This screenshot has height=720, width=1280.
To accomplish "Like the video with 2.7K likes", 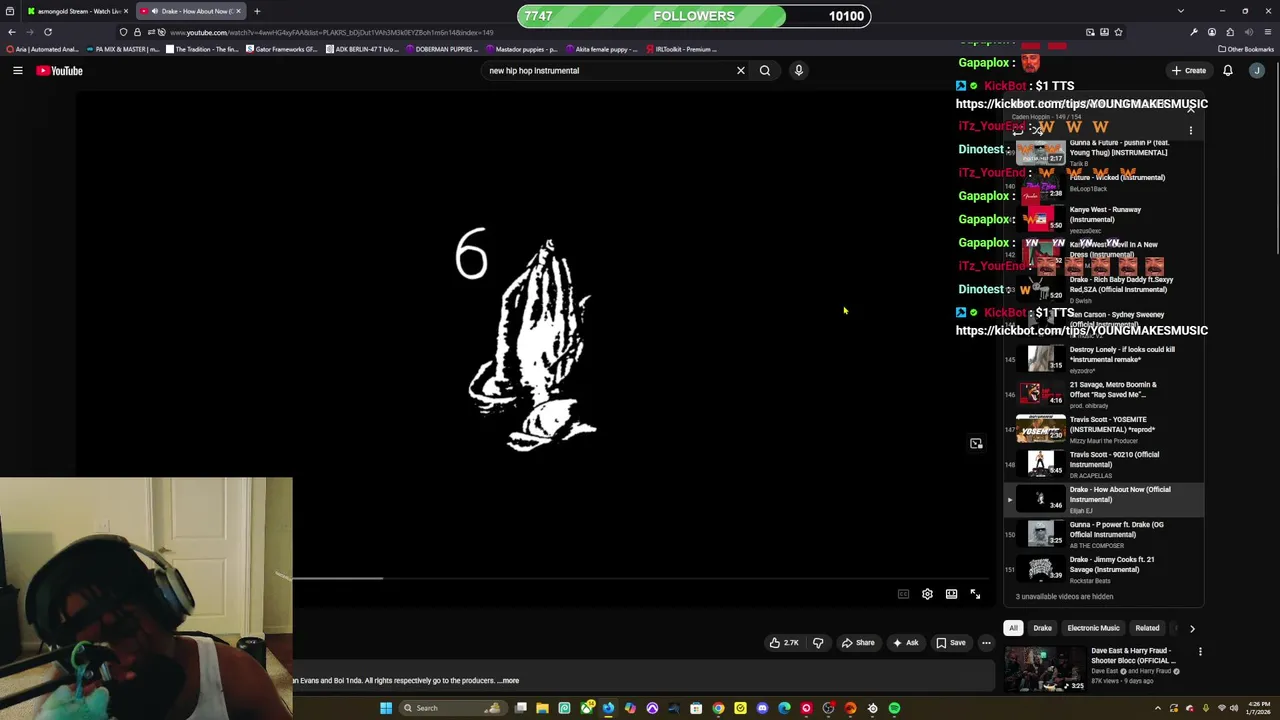I will [784, 643].
